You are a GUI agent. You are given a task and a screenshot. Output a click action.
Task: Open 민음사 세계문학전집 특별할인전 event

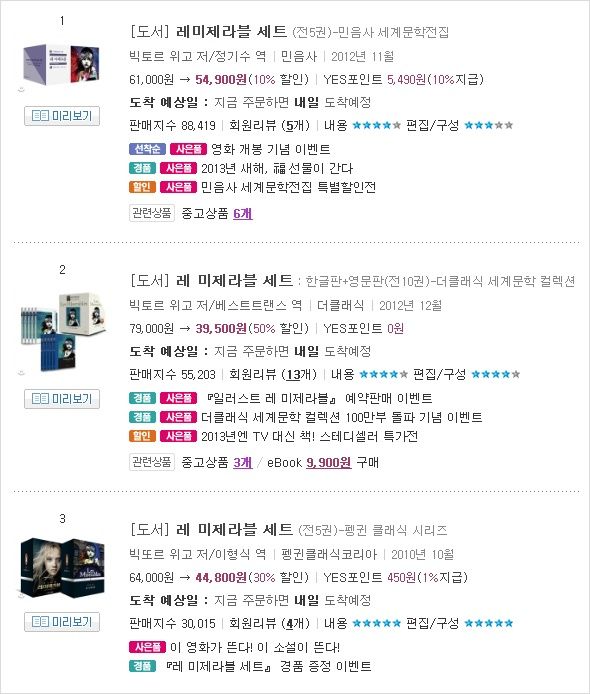[x=288, y=187]
